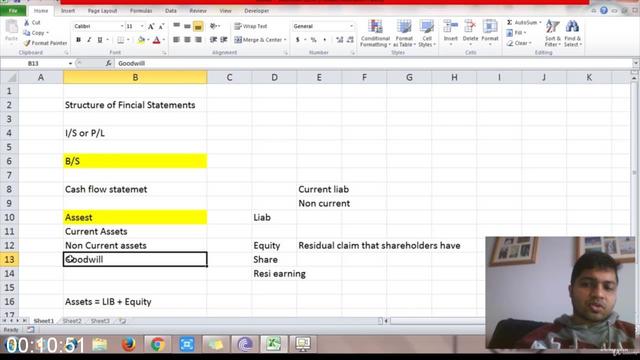The height and width of the screenshot is (360, 640).
Task: Open Firefox from the taskbar
Action: coord(129,344)
